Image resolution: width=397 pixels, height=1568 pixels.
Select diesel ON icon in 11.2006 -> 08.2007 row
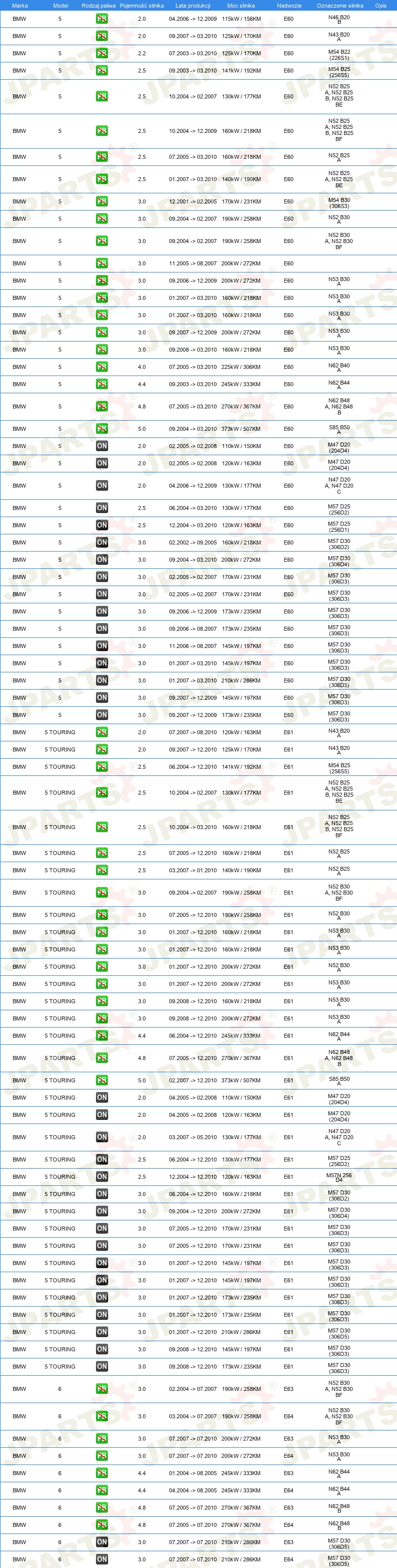102,646
